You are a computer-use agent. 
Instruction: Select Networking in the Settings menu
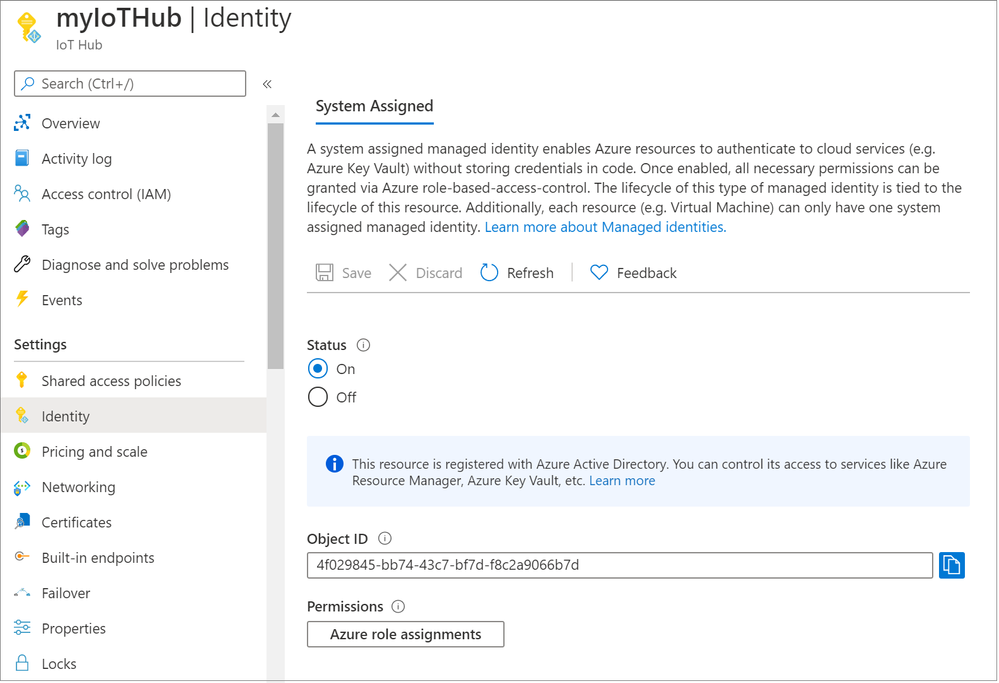coord(78,487)
